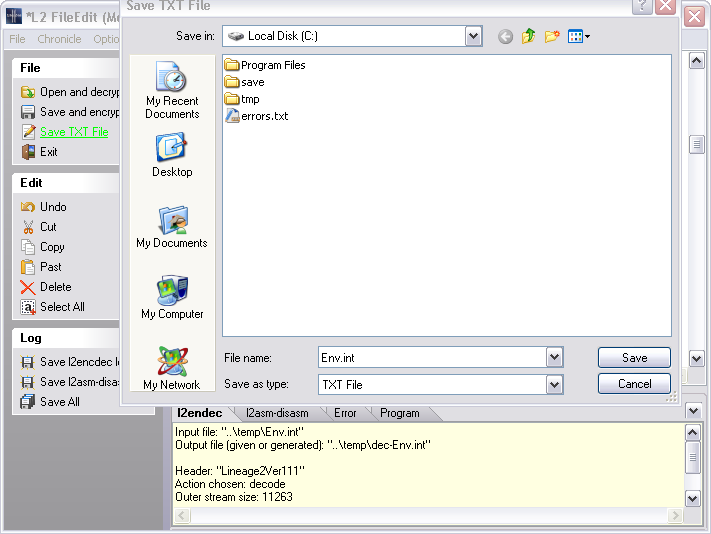Open the Save as type dropdown

(554, 384)
